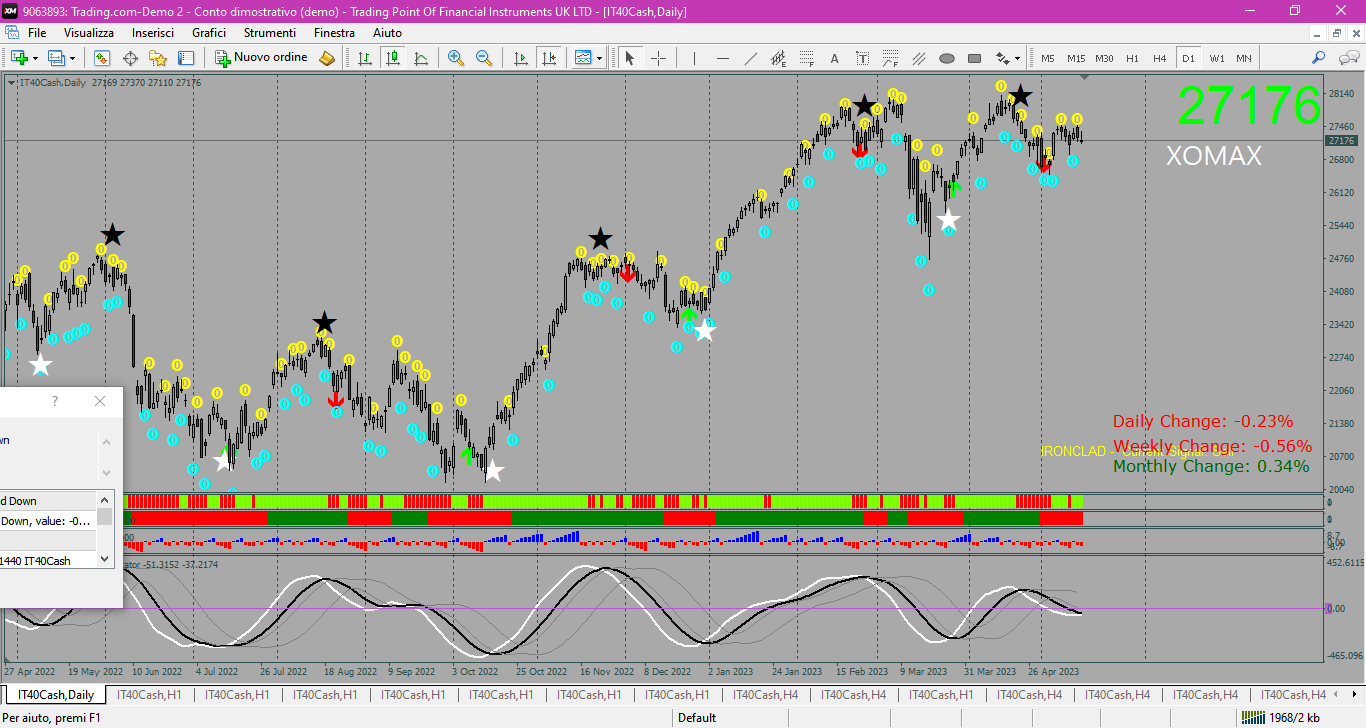Open the Visualizza menu

pyautogui.click(x=89, y=32)
